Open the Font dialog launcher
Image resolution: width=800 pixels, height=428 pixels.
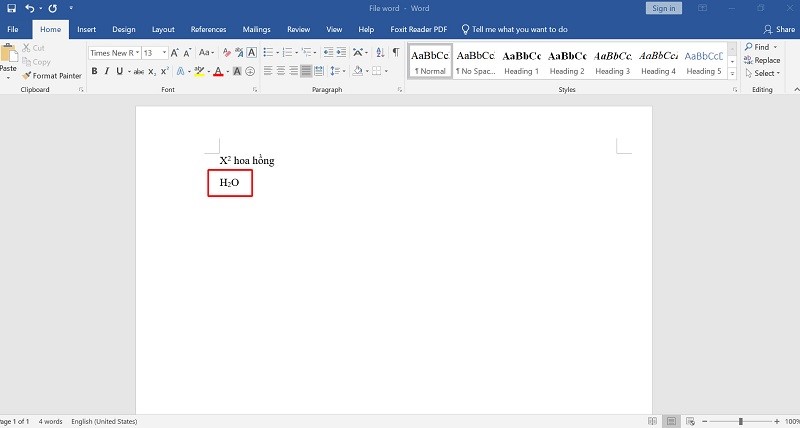coord(255,90)
